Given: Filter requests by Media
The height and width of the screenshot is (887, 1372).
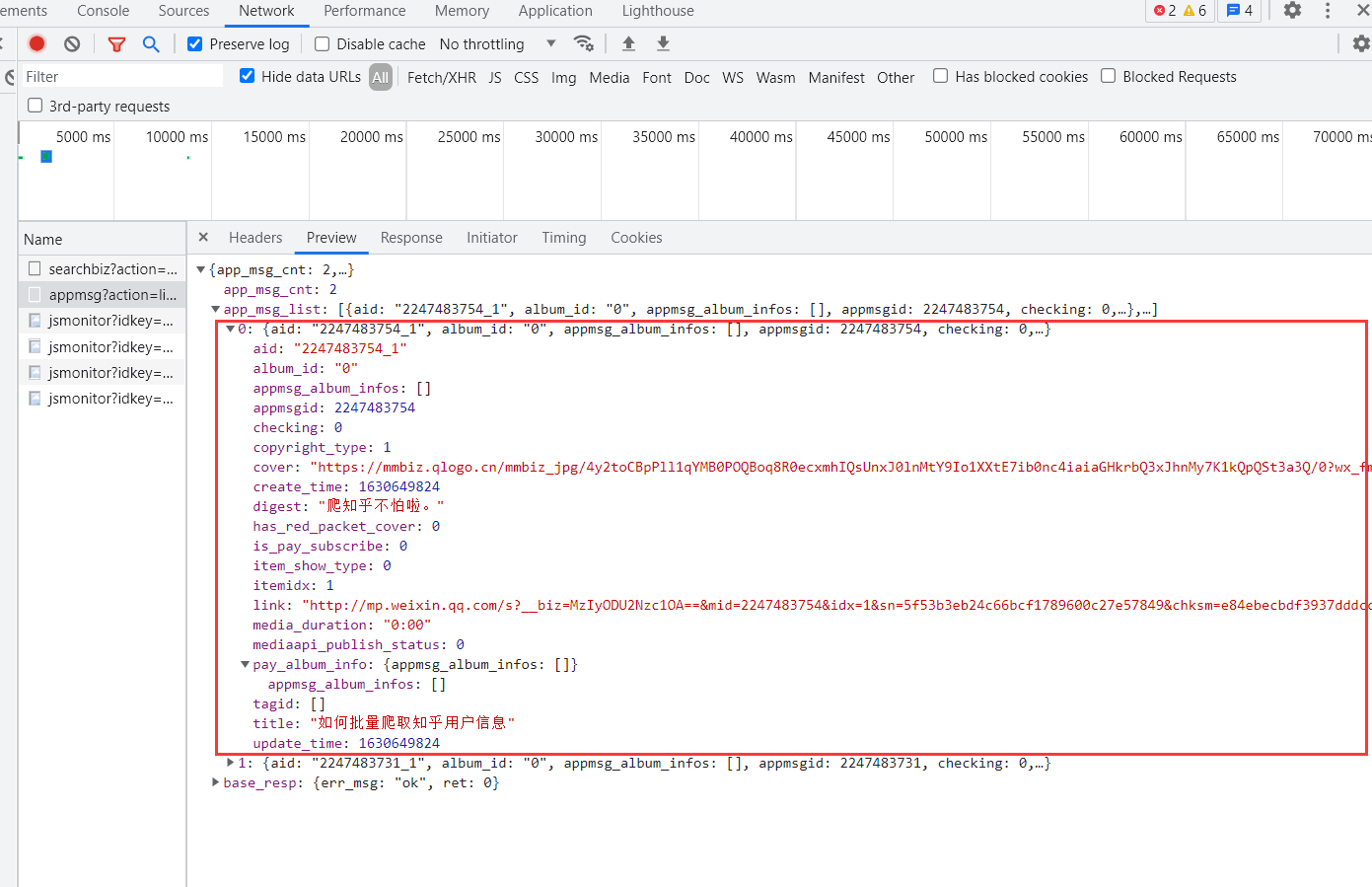Looking at the screenshot, I should point(610,77).
